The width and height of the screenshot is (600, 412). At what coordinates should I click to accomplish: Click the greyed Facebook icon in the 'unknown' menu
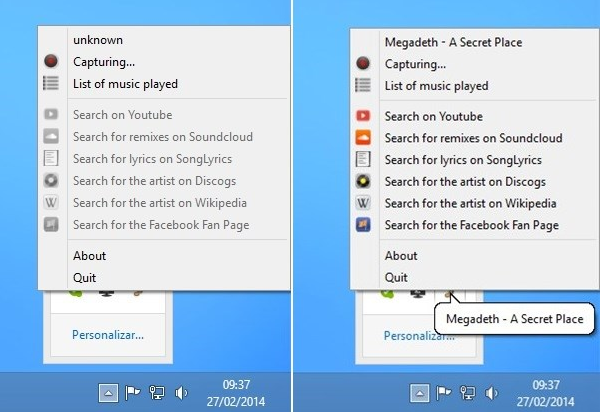[x=51, y=224]
